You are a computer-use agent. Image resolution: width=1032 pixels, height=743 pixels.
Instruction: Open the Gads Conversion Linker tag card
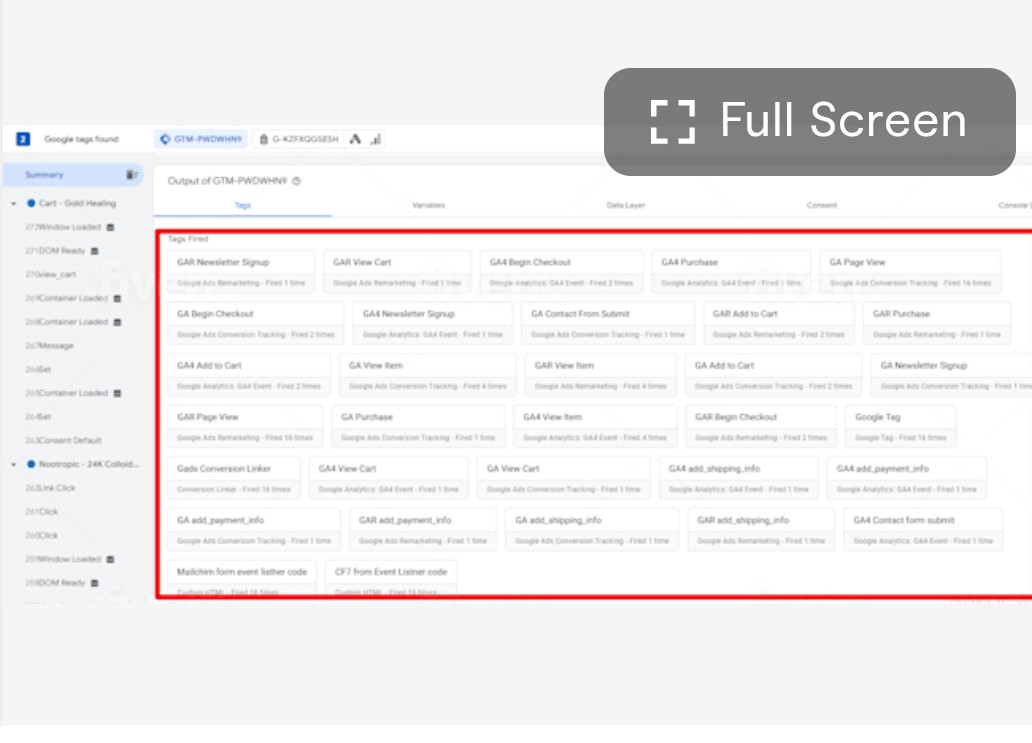click(x=233, y=478)
